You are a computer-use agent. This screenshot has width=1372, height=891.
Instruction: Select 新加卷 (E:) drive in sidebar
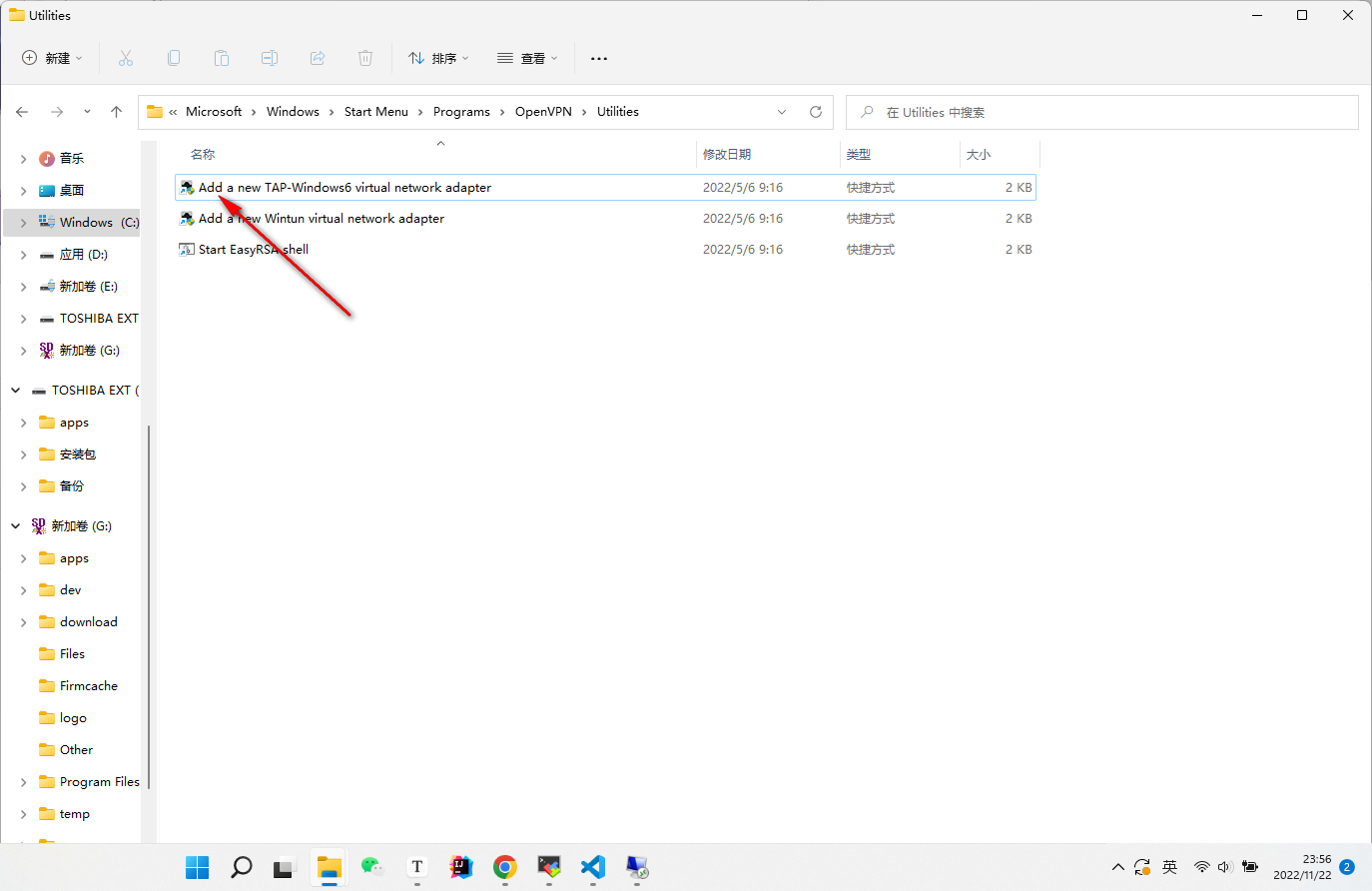click(x=89, y=286)
